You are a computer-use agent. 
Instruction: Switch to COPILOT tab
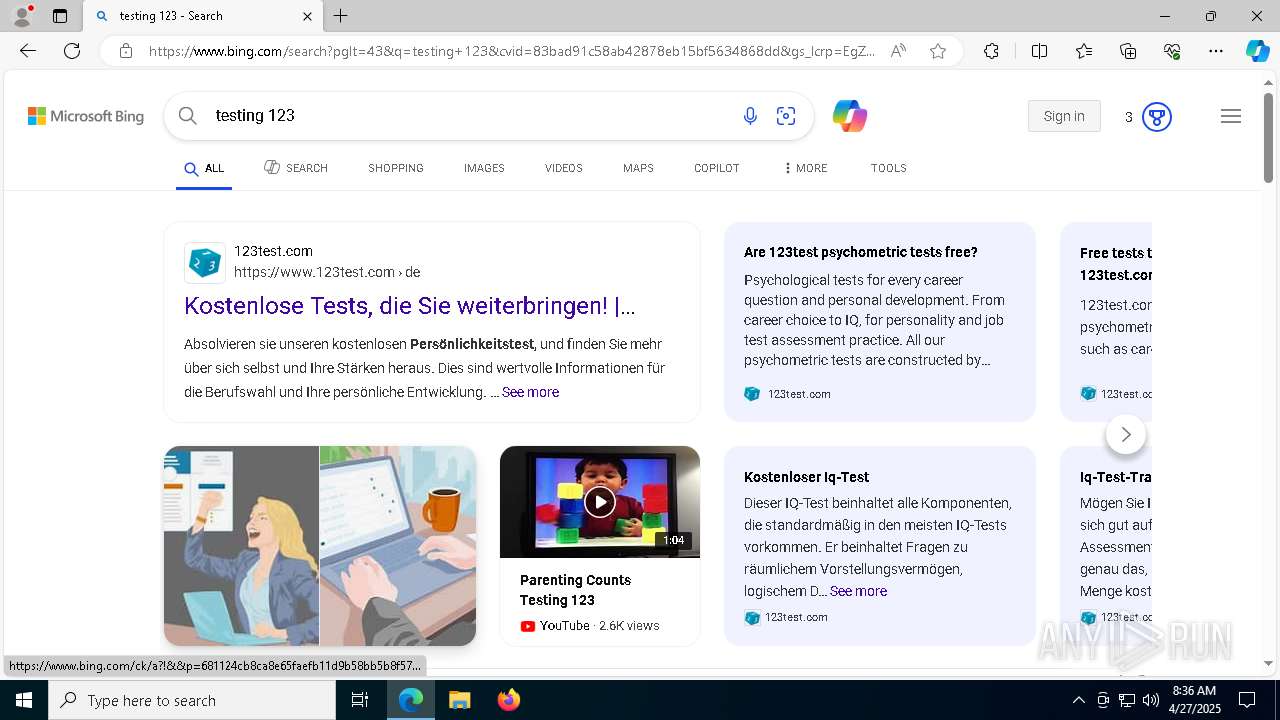pos(717,168)
